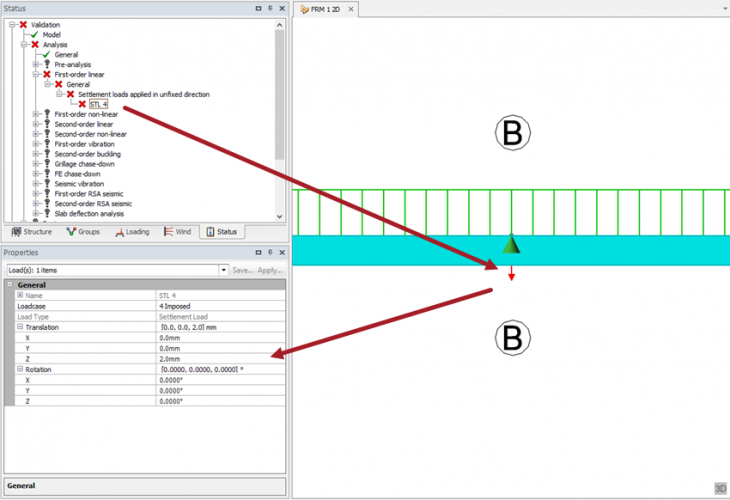
Task: Click the question icon beside Seismic vibration
Action: [47, 183]
